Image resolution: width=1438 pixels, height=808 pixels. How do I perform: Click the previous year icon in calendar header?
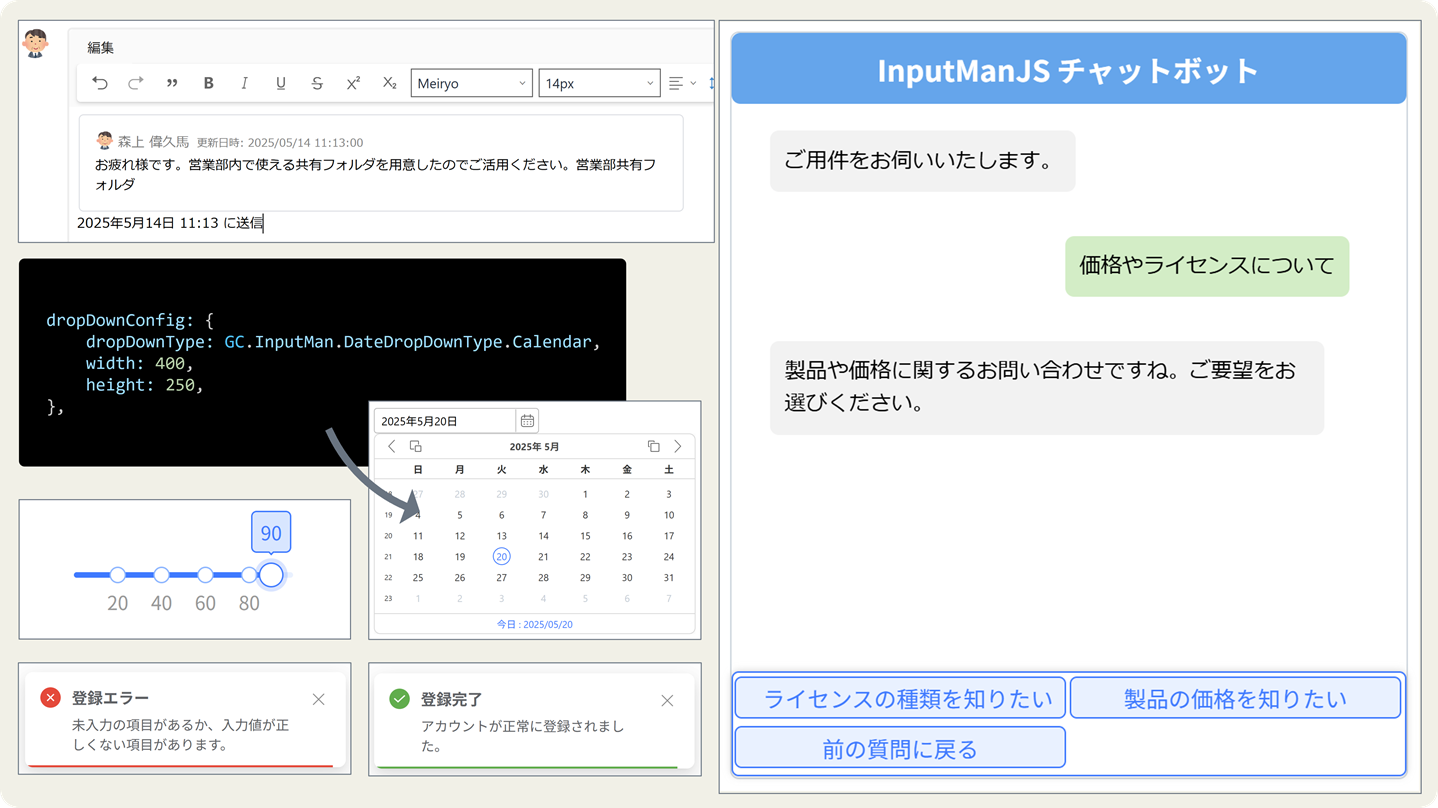tap(416, 446)
